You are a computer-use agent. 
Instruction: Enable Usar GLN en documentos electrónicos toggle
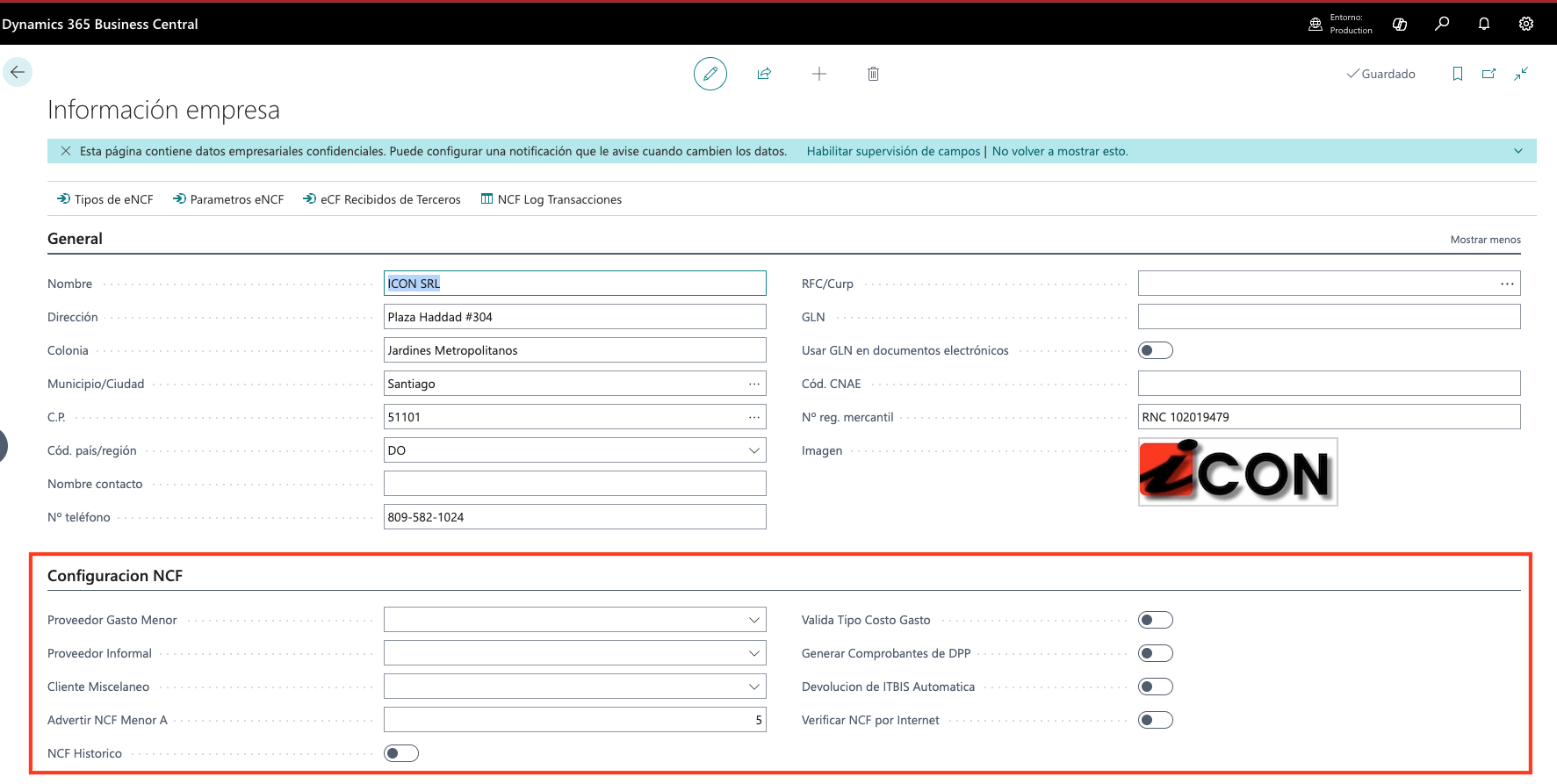1155,350
